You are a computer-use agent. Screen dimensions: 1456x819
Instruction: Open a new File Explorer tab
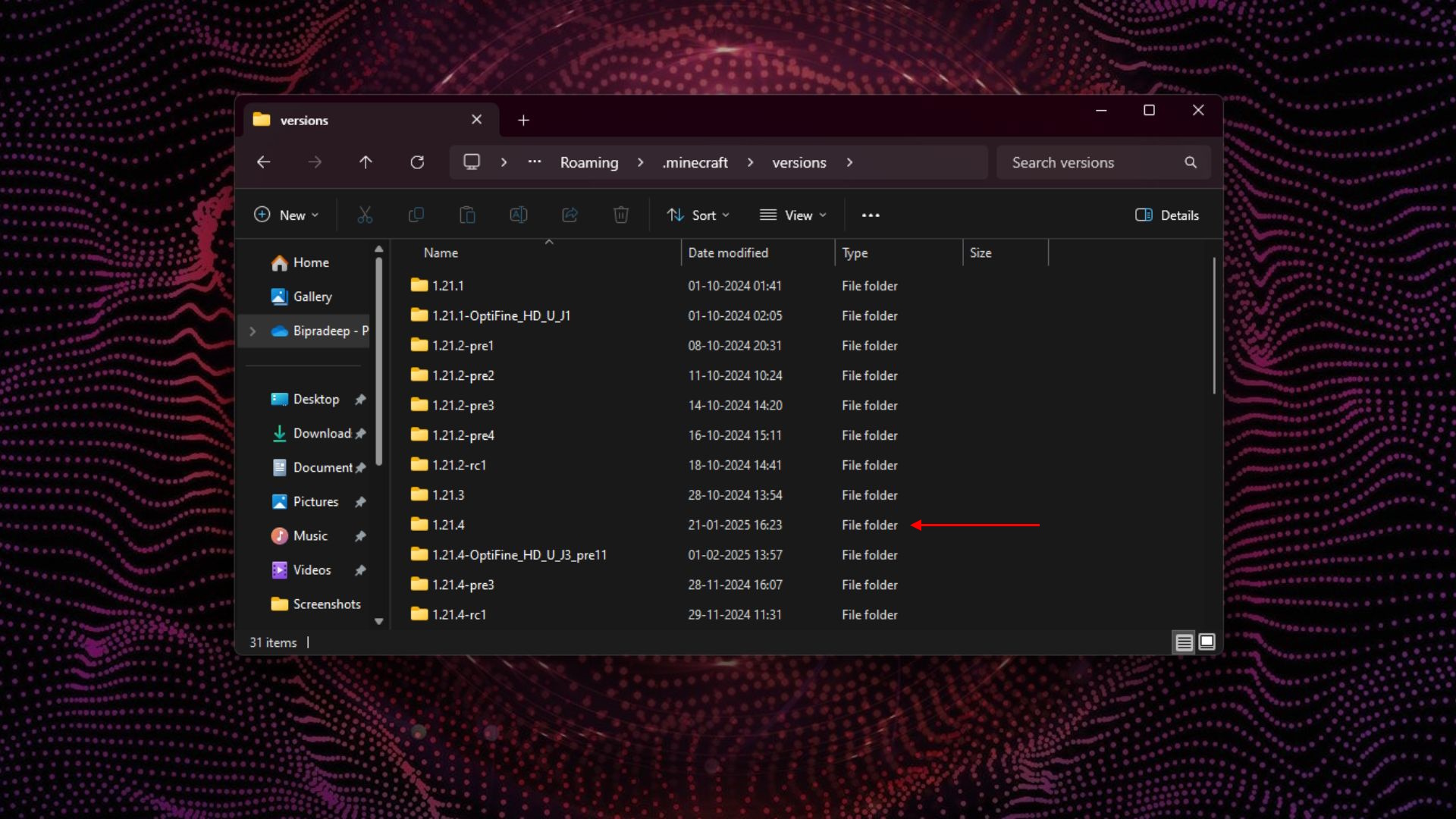click(523, 121)
